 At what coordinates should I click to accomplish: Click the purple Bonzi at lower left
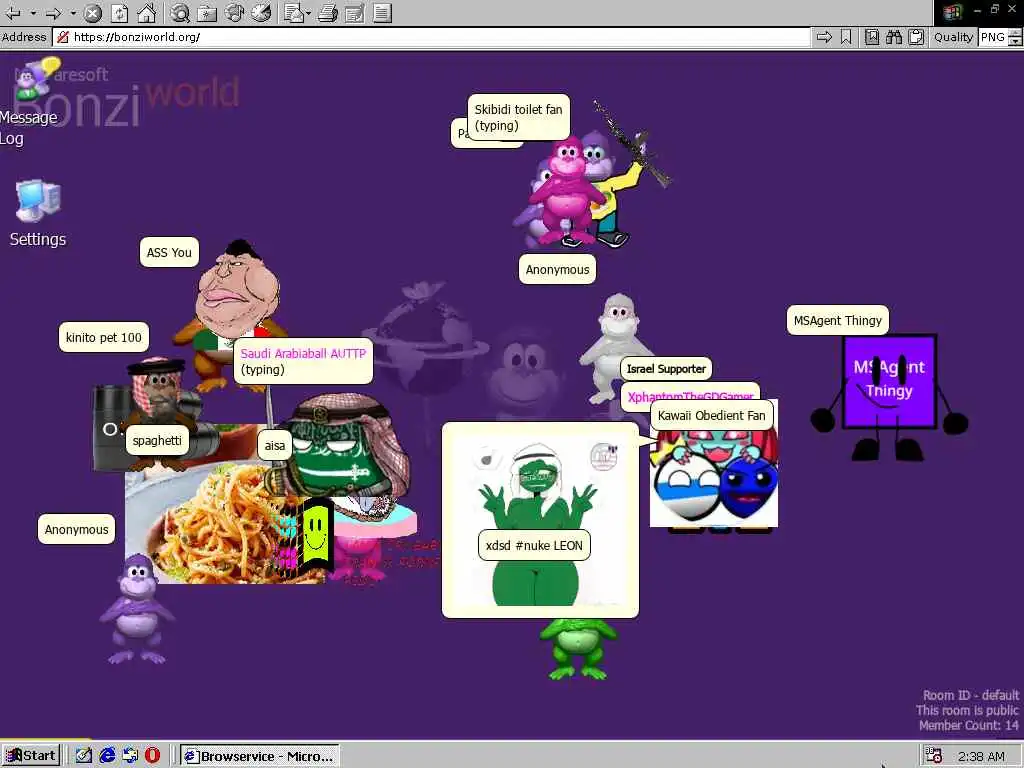pos(137,609)
